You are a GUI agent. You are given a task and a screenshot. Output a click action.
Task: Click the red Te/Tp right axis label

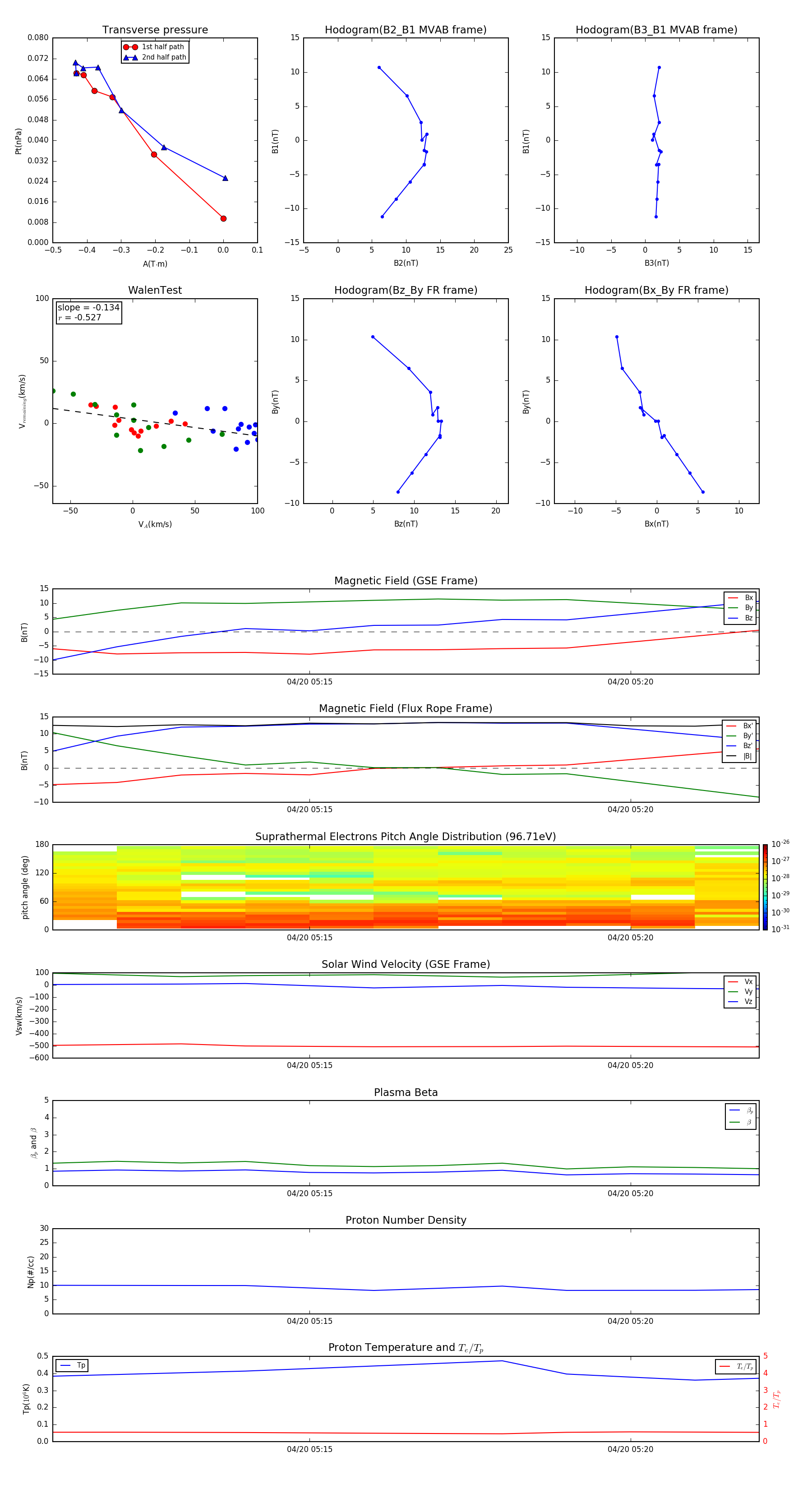pos(776,1399)
